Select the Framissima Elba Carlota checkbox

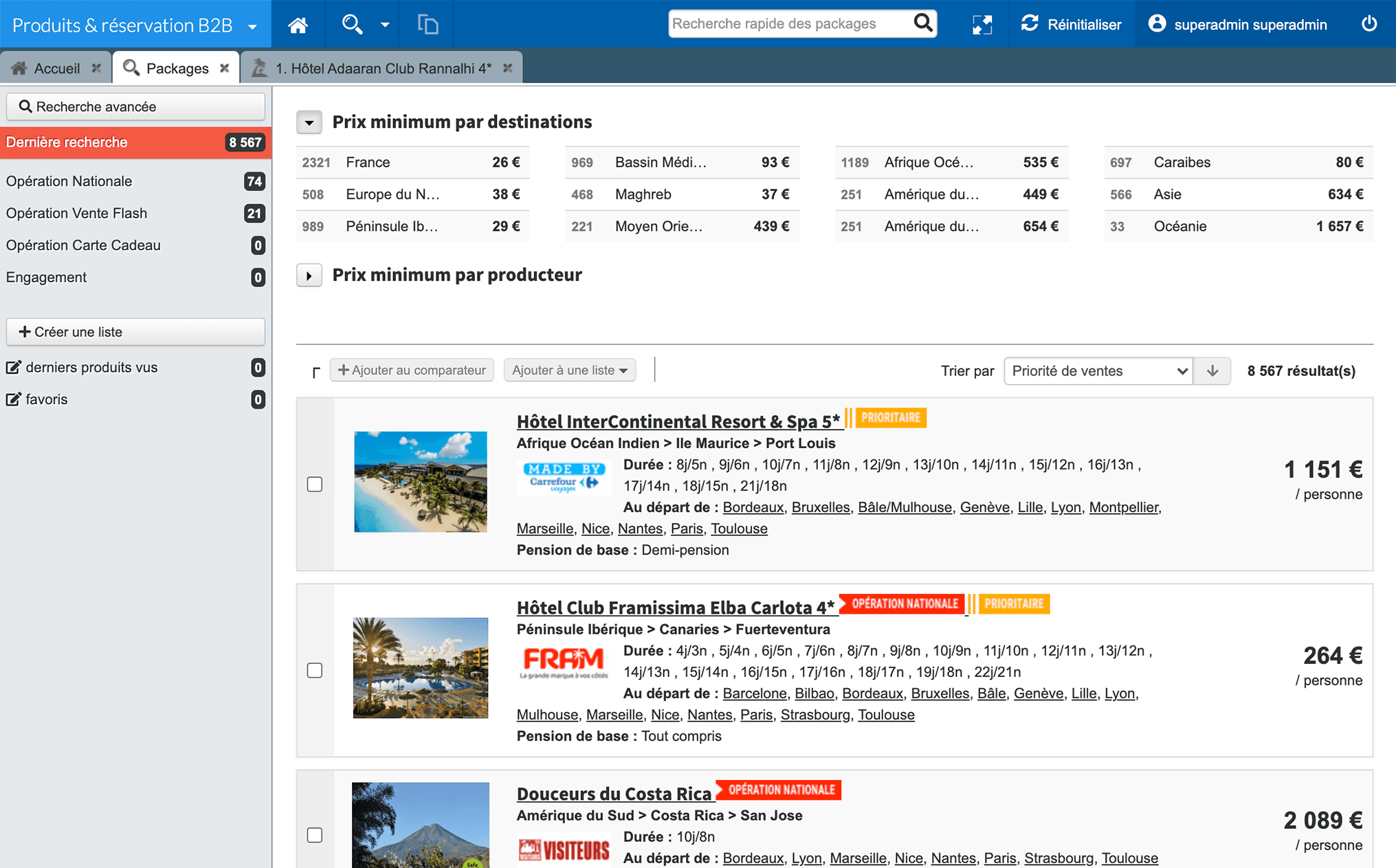click(315, 670)
